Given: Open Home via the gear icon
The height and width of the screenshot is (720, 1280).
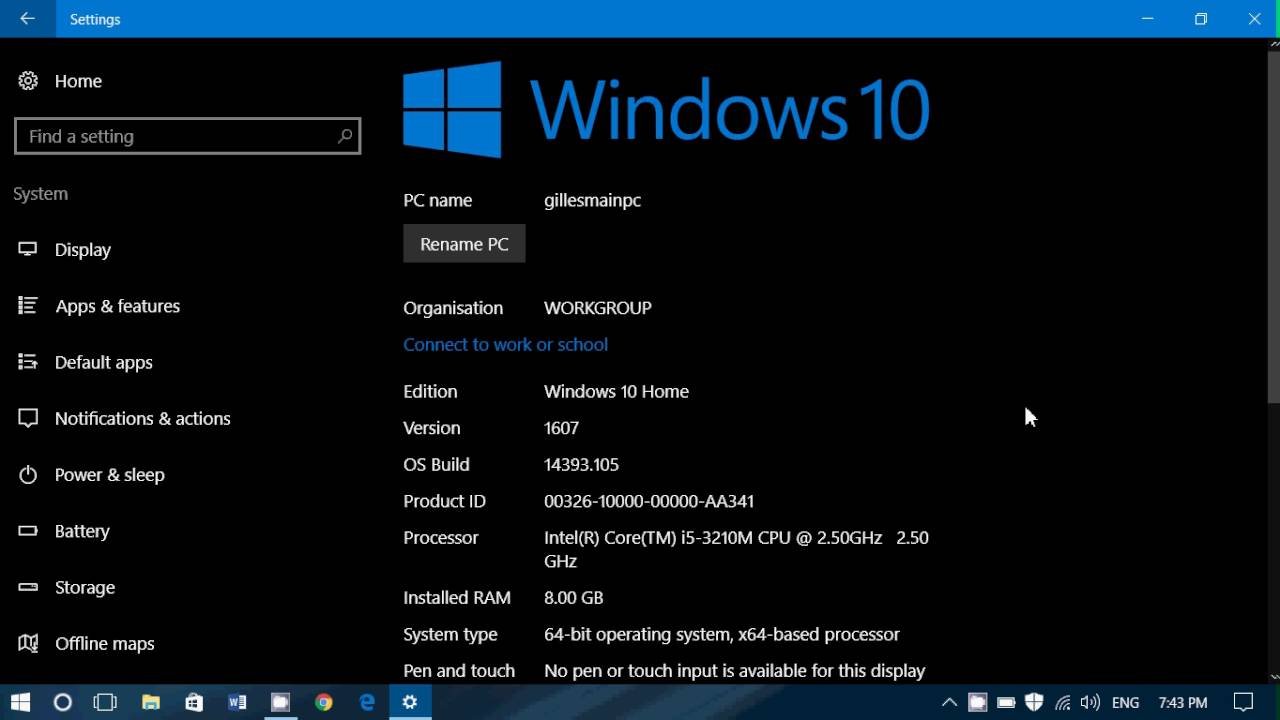Looking at the screenshot, I should (28, 81).
